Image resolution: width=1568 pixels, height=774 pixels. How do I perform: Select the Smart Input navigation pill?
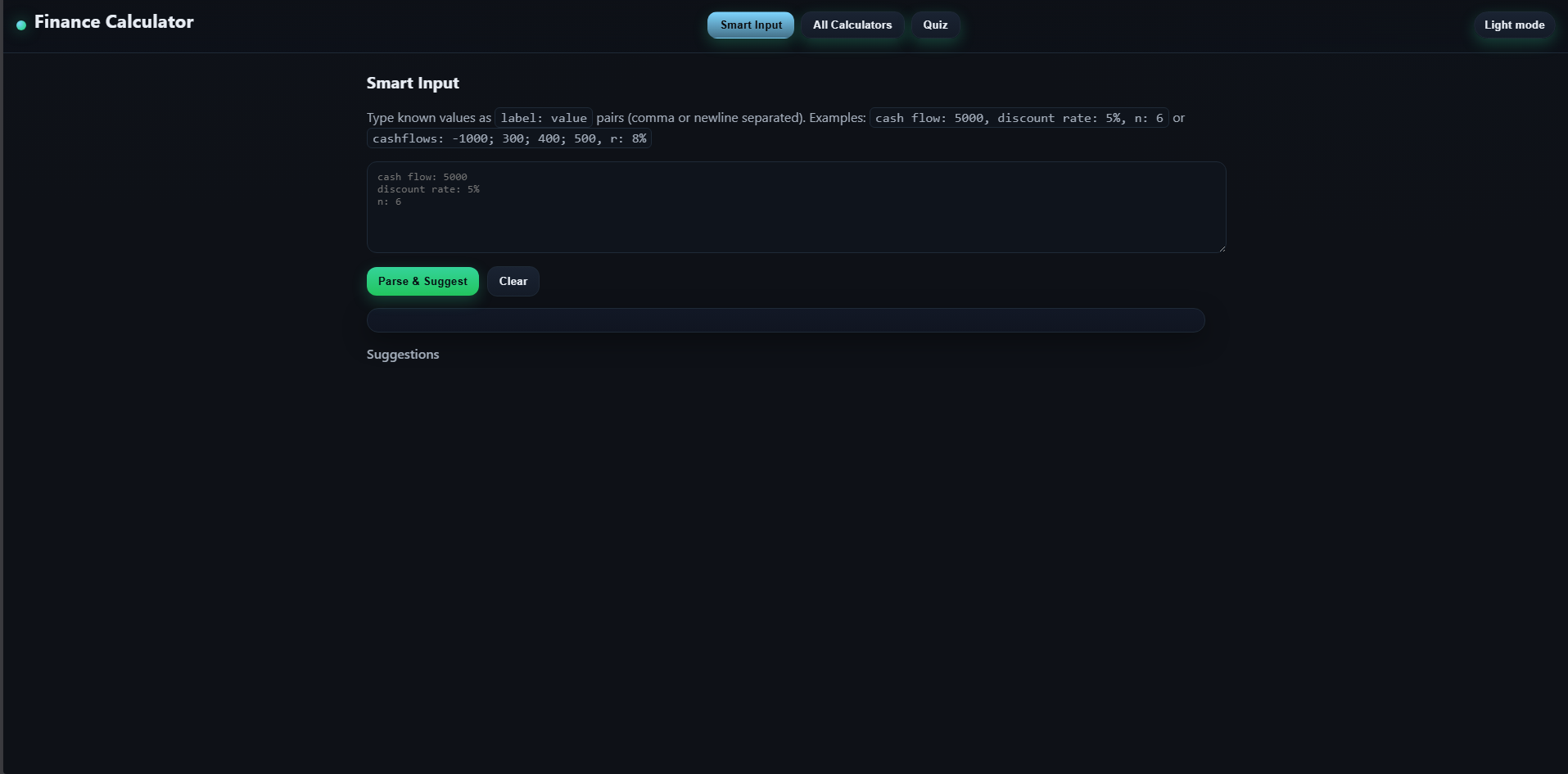click(x=749, y=25)
